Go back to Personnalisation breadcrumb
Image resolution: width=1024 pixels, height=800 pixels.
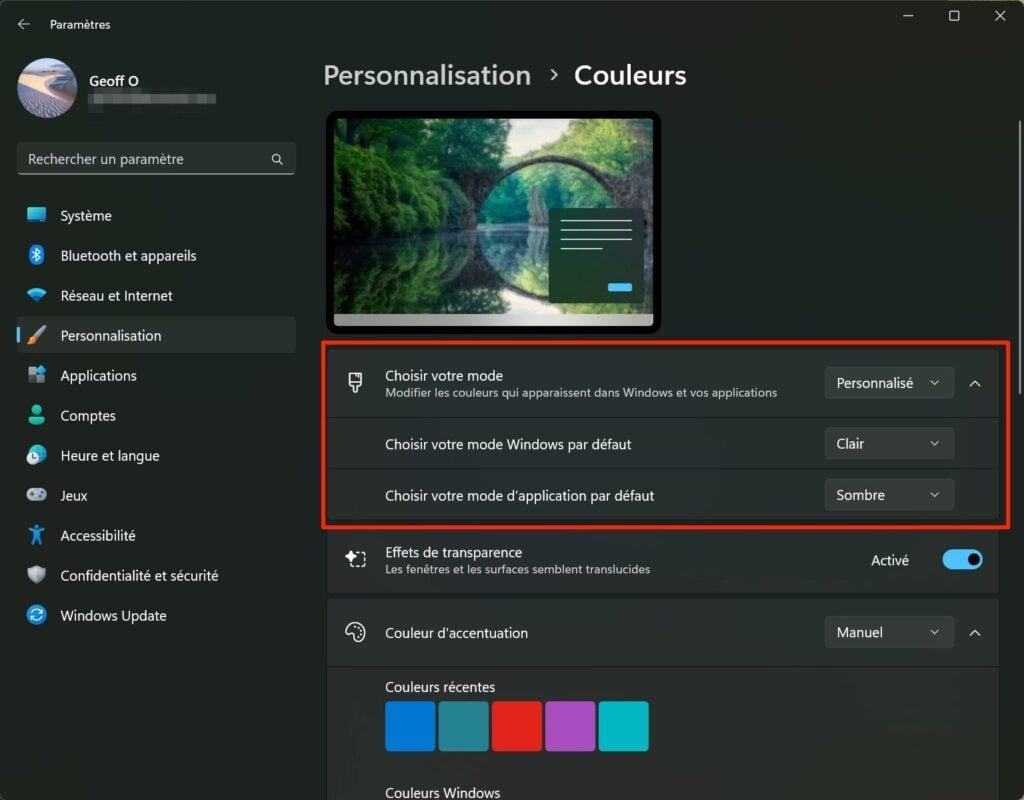427,75
